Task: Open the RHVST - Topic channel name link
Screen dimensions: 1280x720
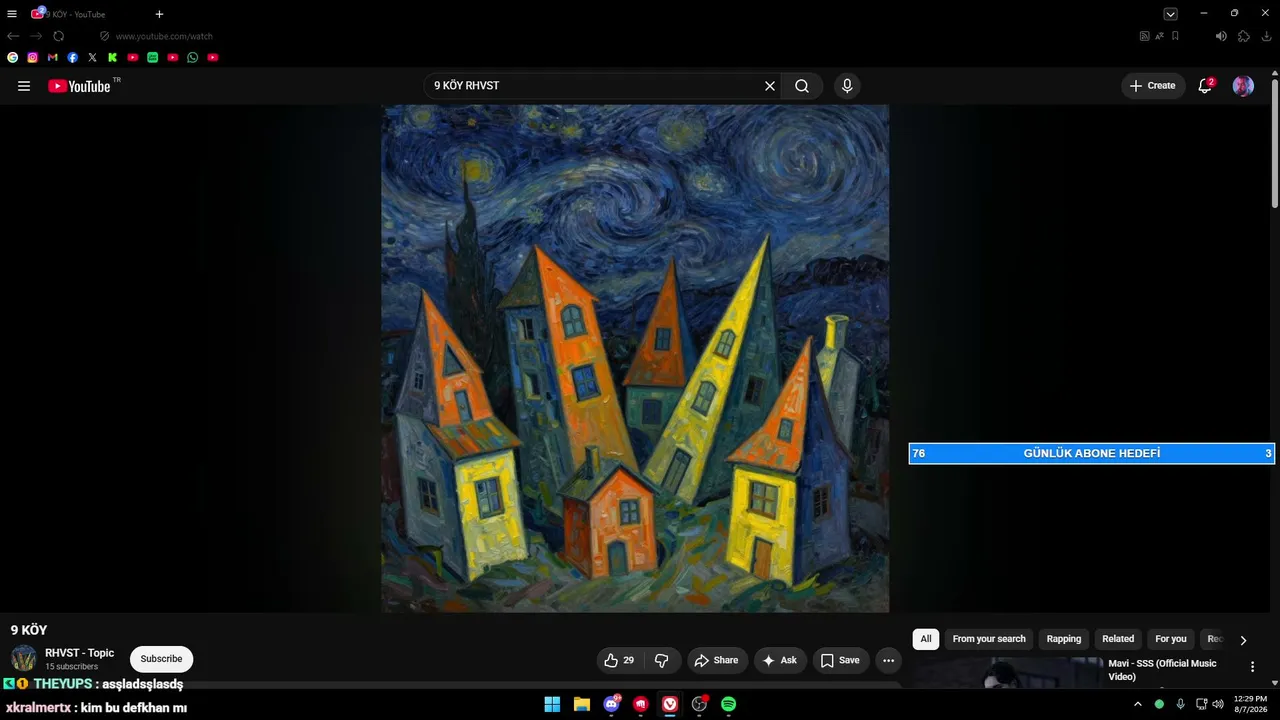Action: click(80, 653)
